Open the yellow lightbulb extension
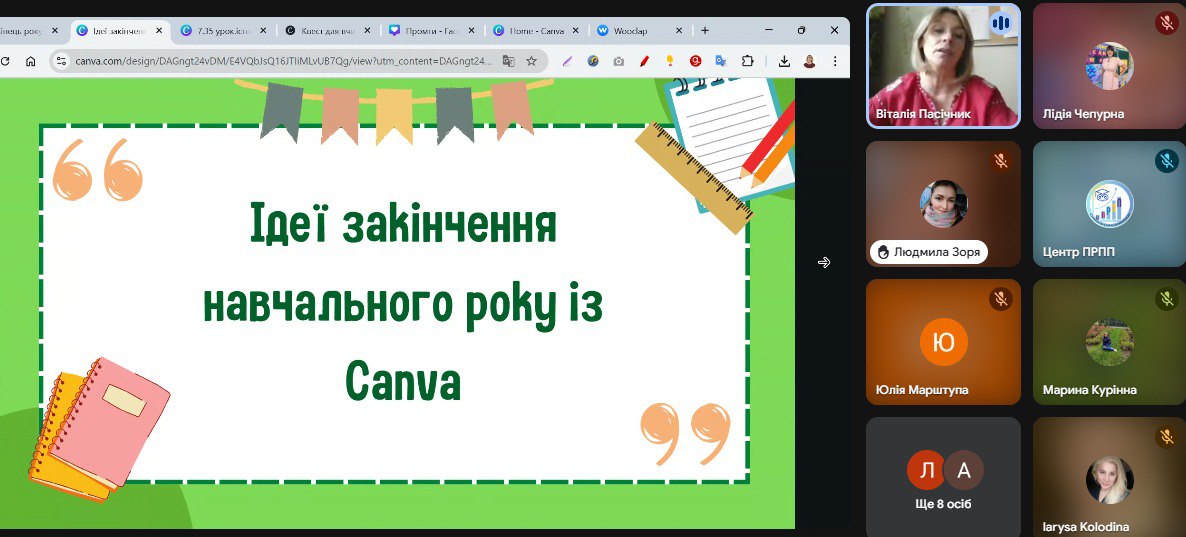 click(670, 61)
